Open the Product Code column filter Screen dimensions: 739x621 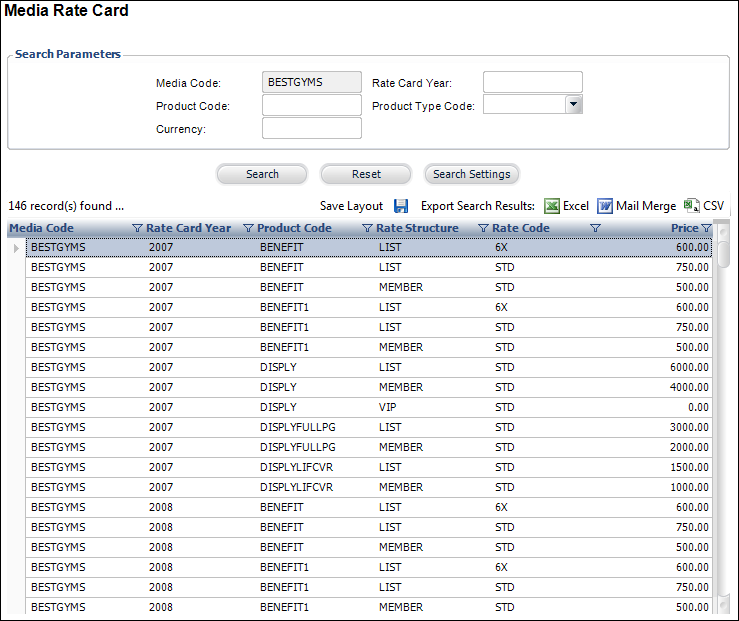[x=367, y=229]
